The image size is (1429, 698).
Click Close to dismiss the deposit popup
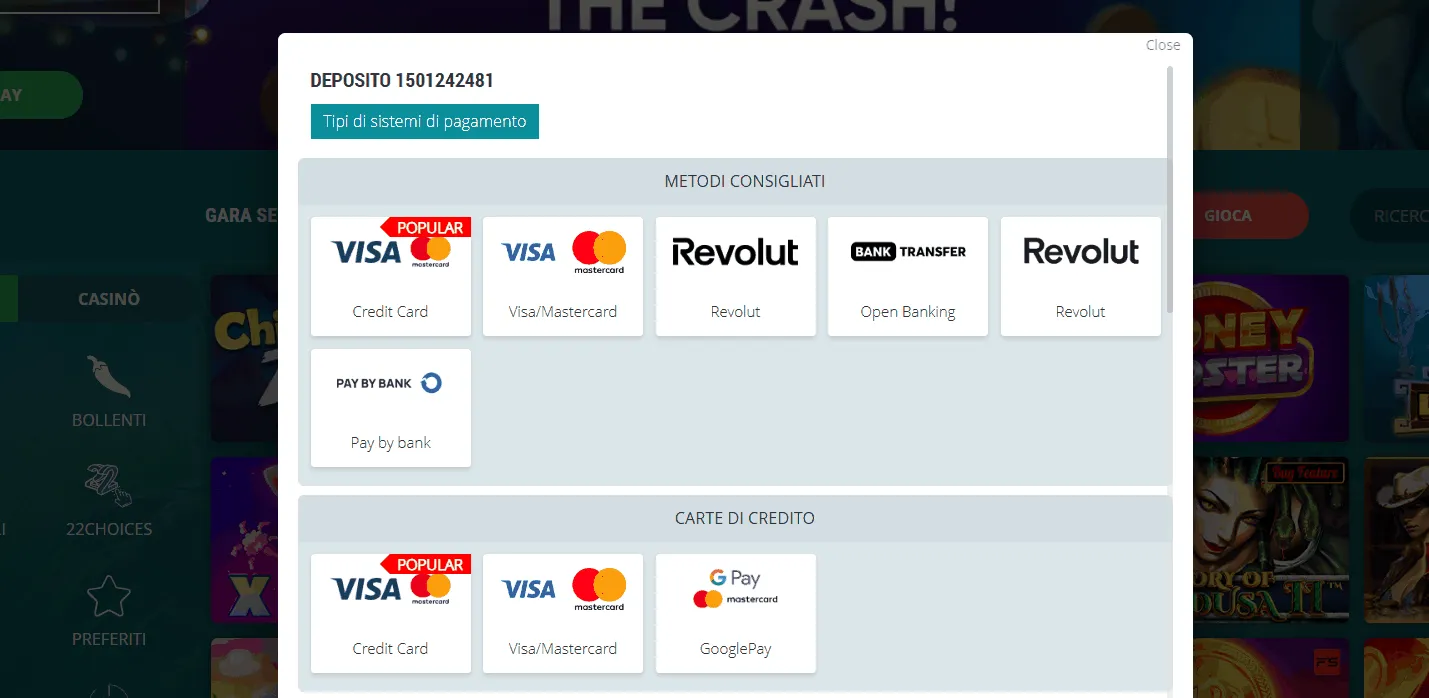point(1162,44)
